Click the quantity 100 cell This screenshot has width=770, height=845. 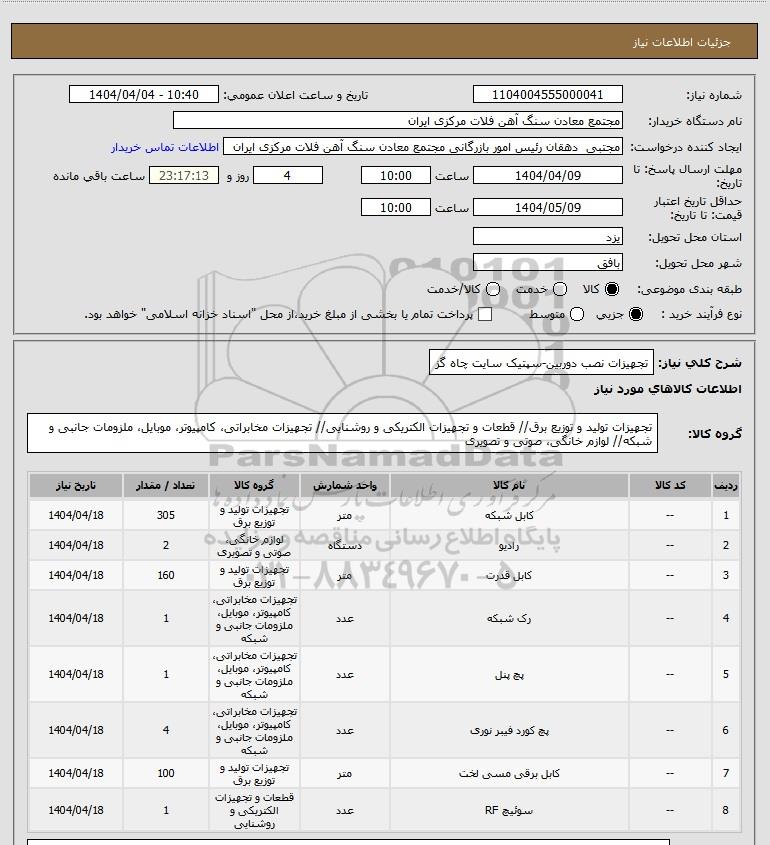(x=165, y=773)
